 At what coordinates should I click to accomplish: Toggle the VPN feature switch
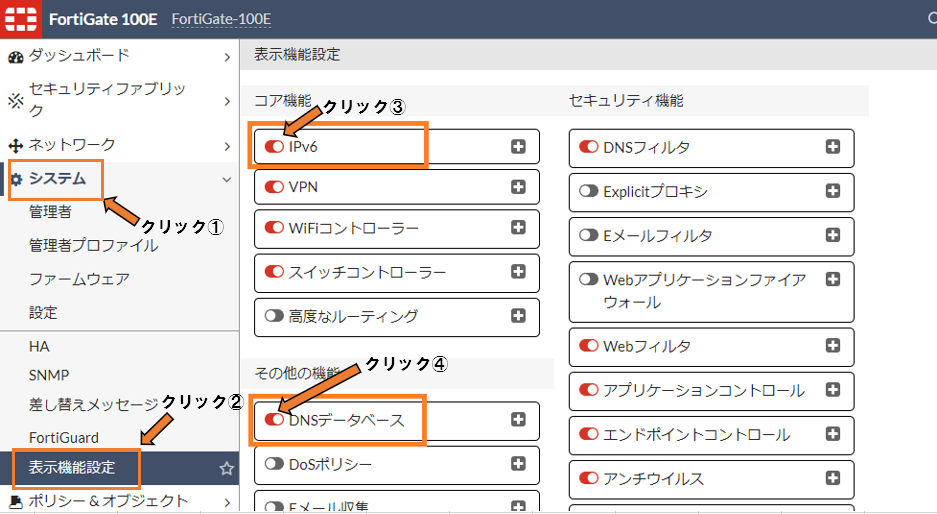pyautogui.click(x=274, y=186)
